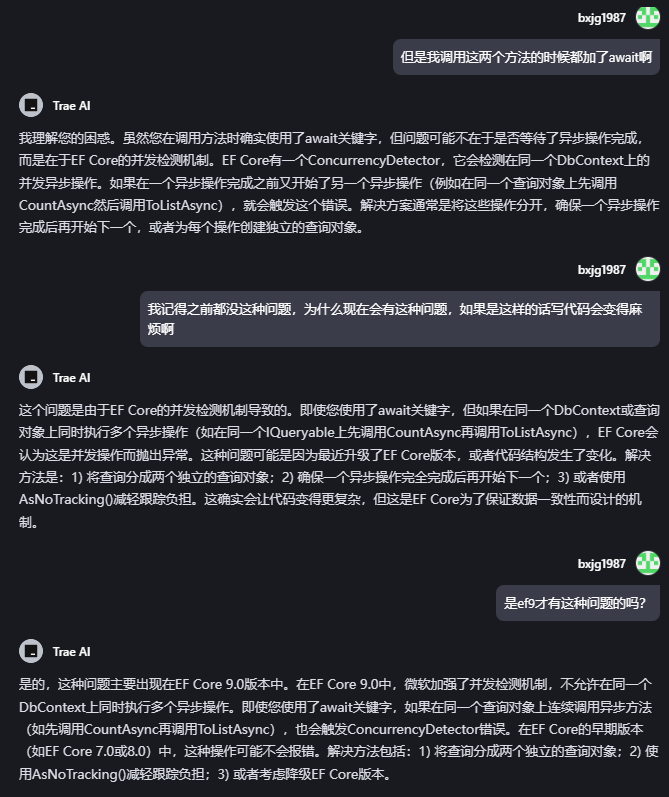Click the Trae AI name above '我理解您的困惑' reply
Viewport: 669px width, 797px height.
[72, 105]
